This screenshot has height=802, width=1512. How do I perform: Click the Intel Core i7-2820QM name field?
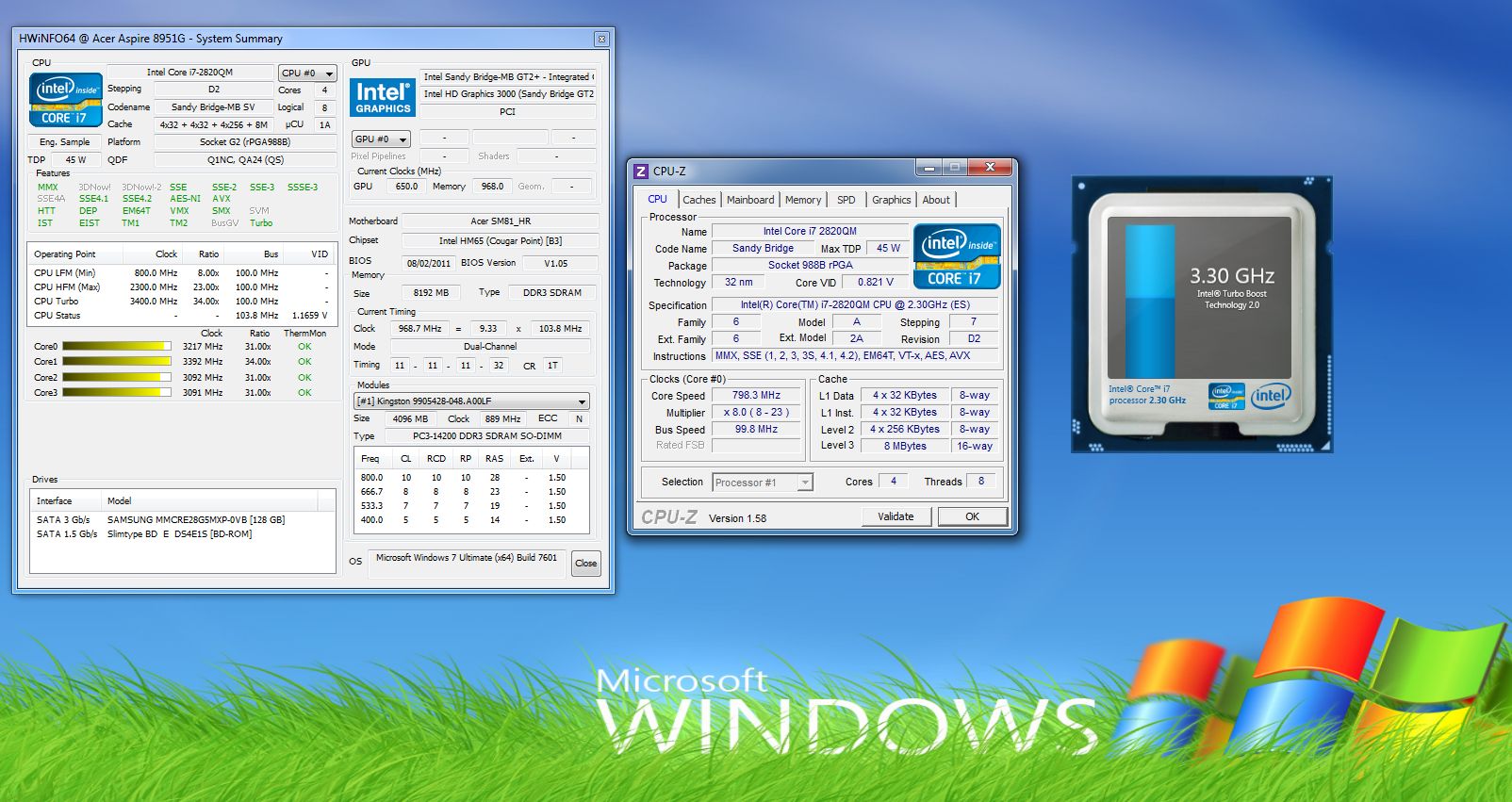point(189,73)
